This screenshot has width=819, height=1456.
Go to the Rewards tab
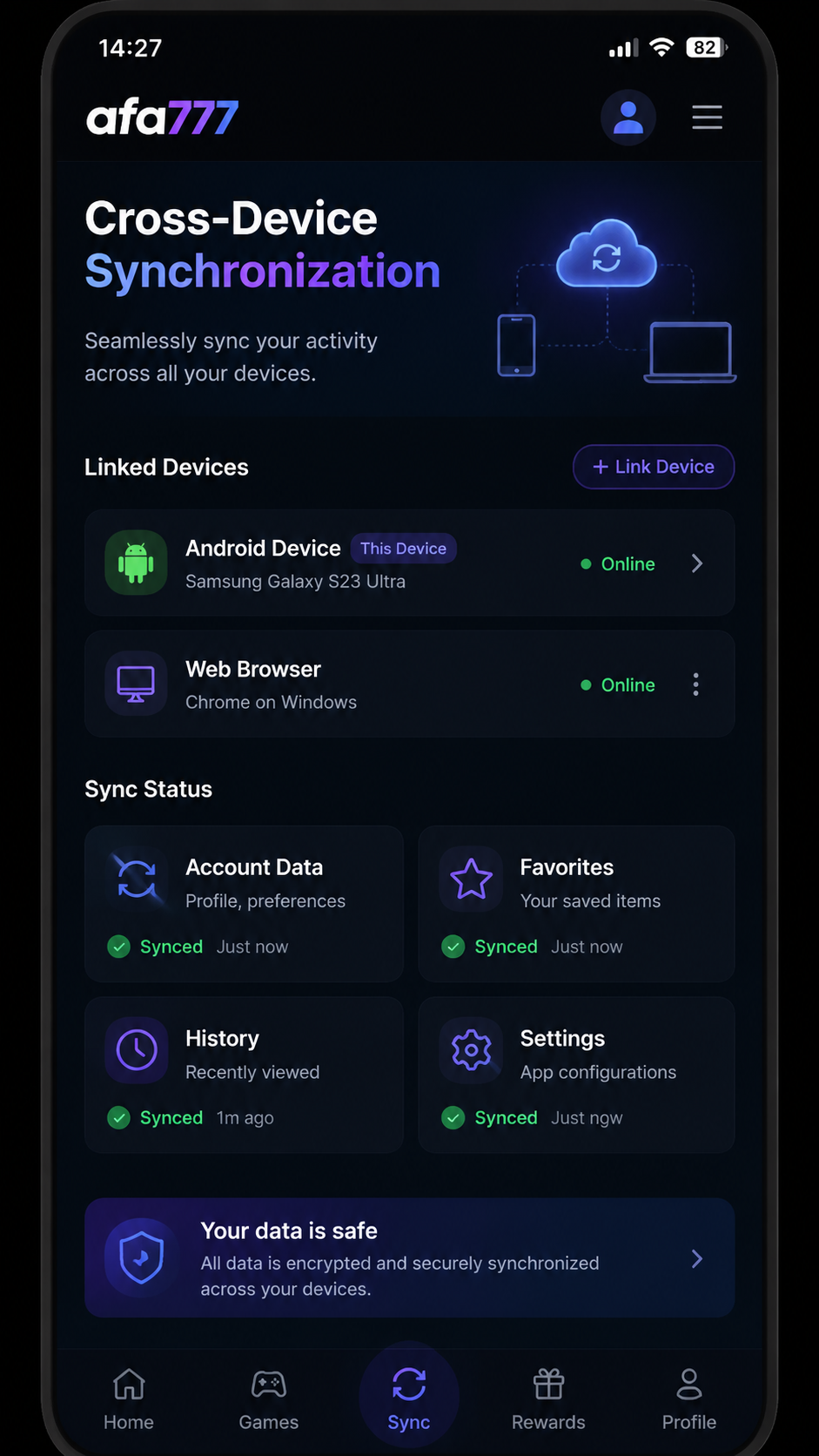(548, 1399)
